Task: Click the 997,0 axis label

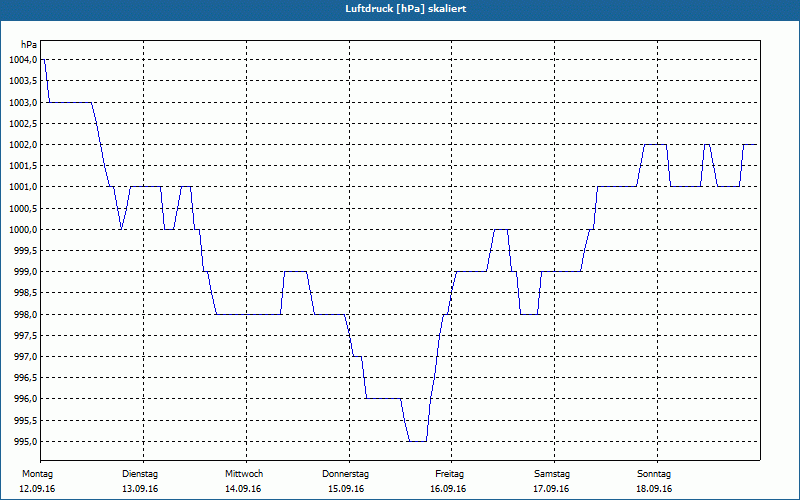Action: 25,356
